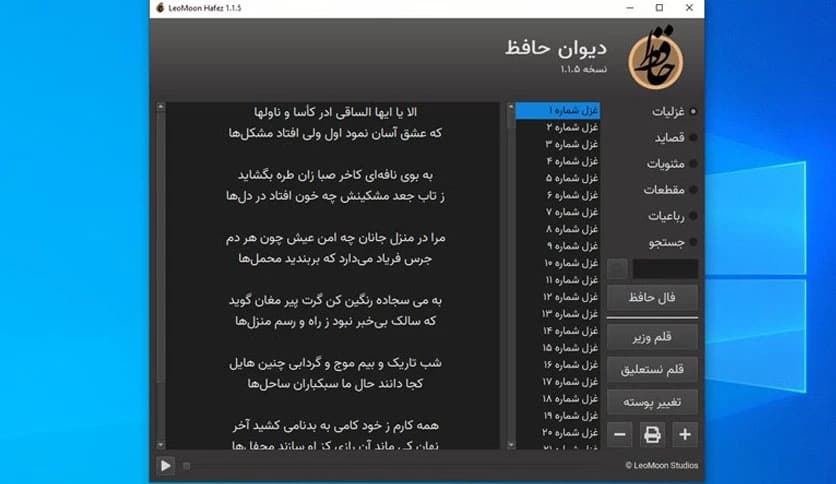The width and height of the screenshot is (836, 484).
Task: Select غزل شماره ۱۷ in list
Action: (558, 382)
